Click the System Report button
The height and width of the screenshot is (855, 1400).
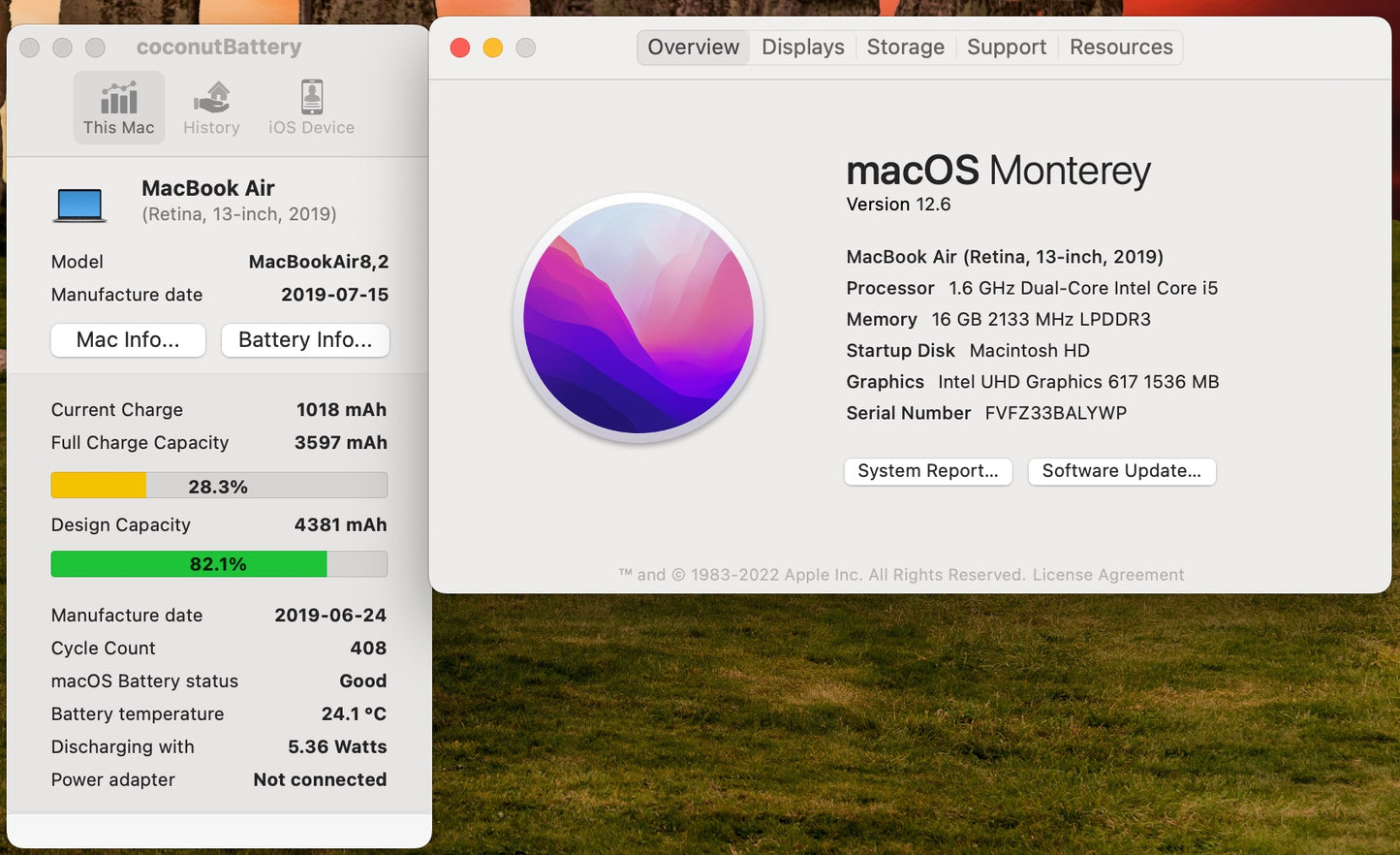tap(927, 471)
